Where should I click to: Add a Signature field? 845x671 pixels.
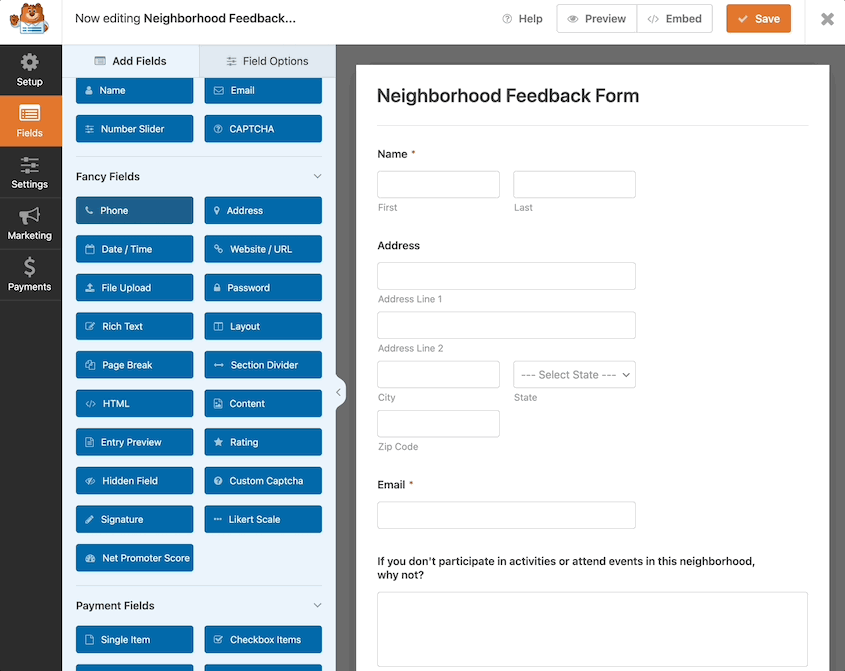coord(134,519)
